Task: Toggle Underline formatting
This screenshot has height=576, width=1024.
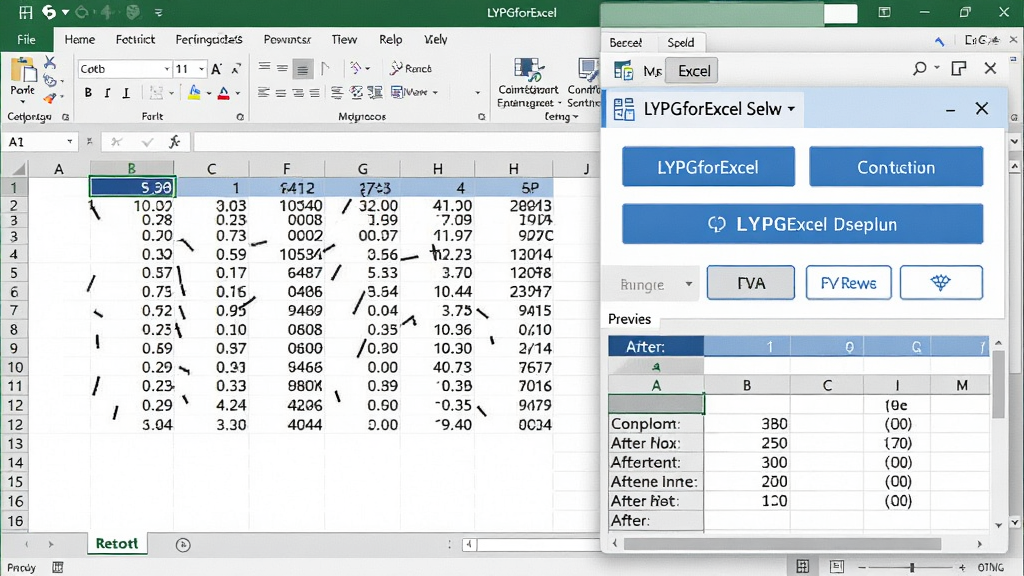Action: coord(126,93)
